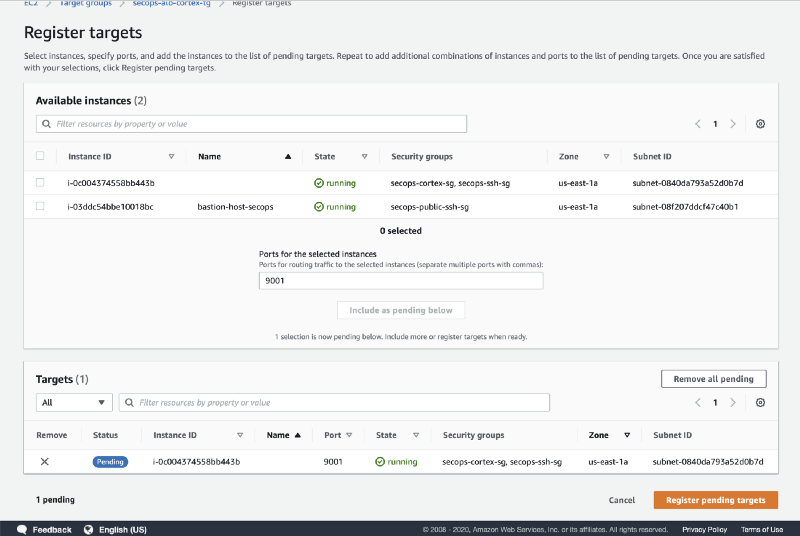Check the bastion-host-secops instance checkbox
The height and width of the screenshot is (536, 800).
(40, 207)
